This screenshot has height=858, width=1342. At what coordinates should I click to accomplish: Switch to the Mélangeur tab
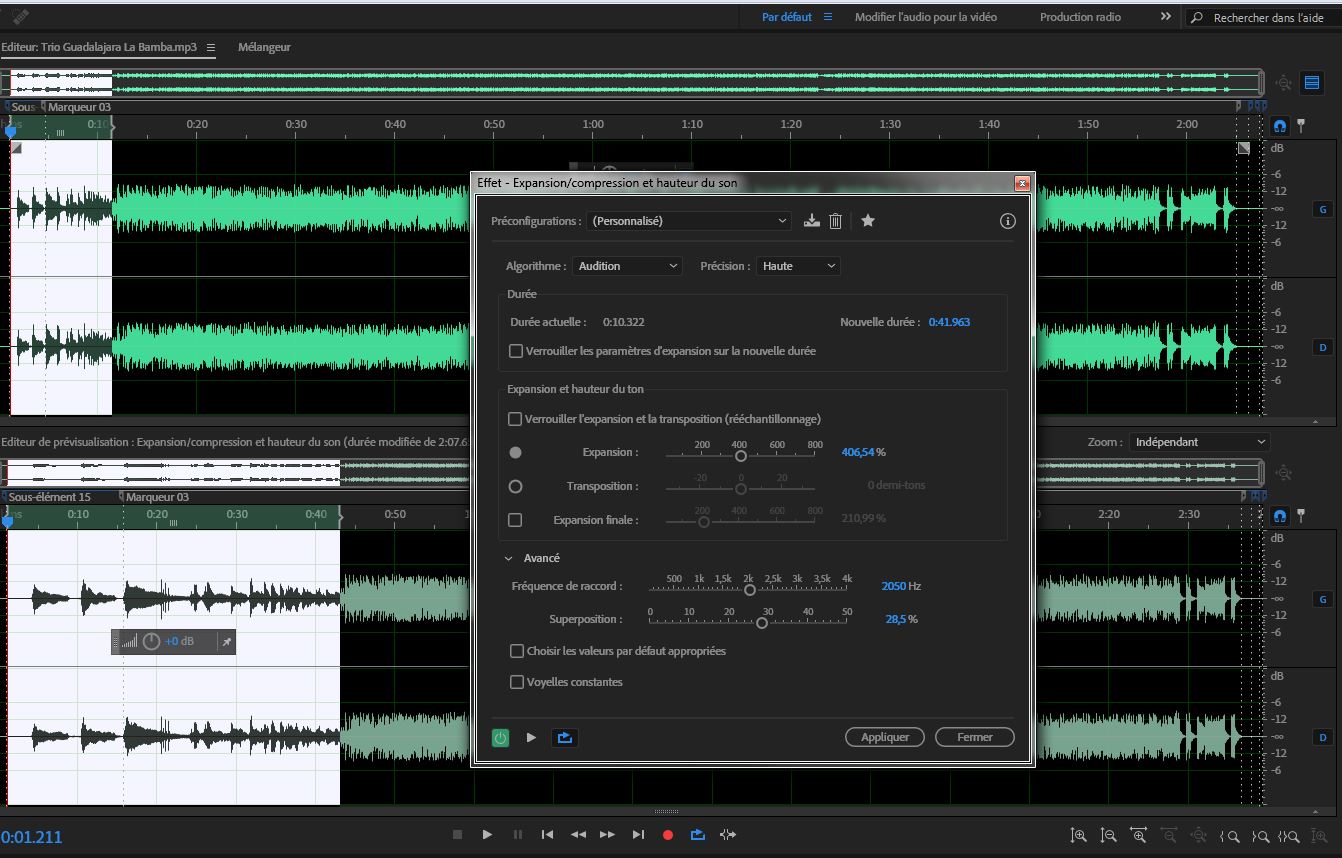(264, 47)
